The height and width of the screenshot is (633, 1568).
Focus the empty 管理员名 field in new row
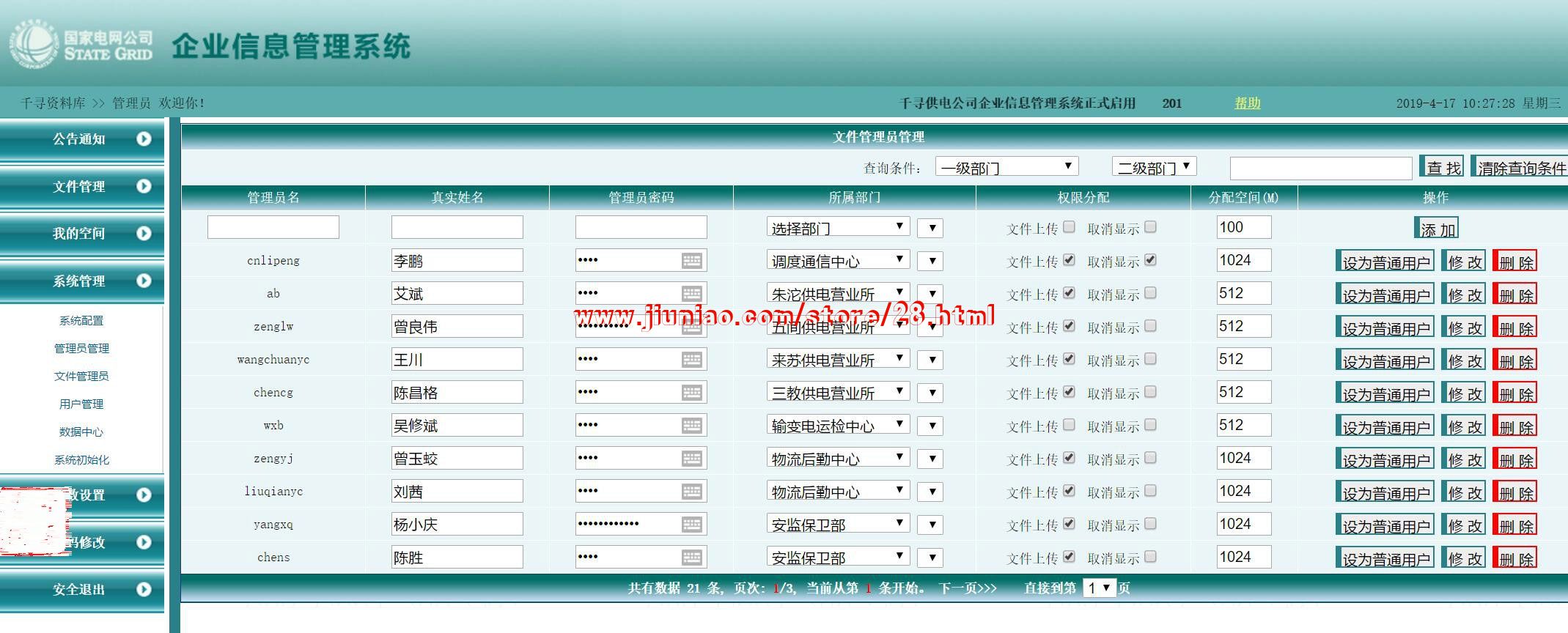273,227
